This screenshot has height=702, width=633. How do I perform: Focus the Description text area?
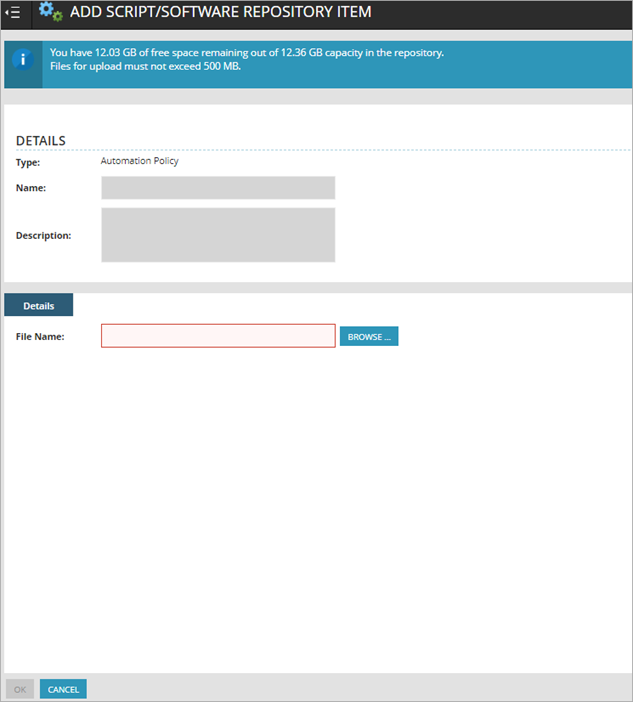point(218,235)
